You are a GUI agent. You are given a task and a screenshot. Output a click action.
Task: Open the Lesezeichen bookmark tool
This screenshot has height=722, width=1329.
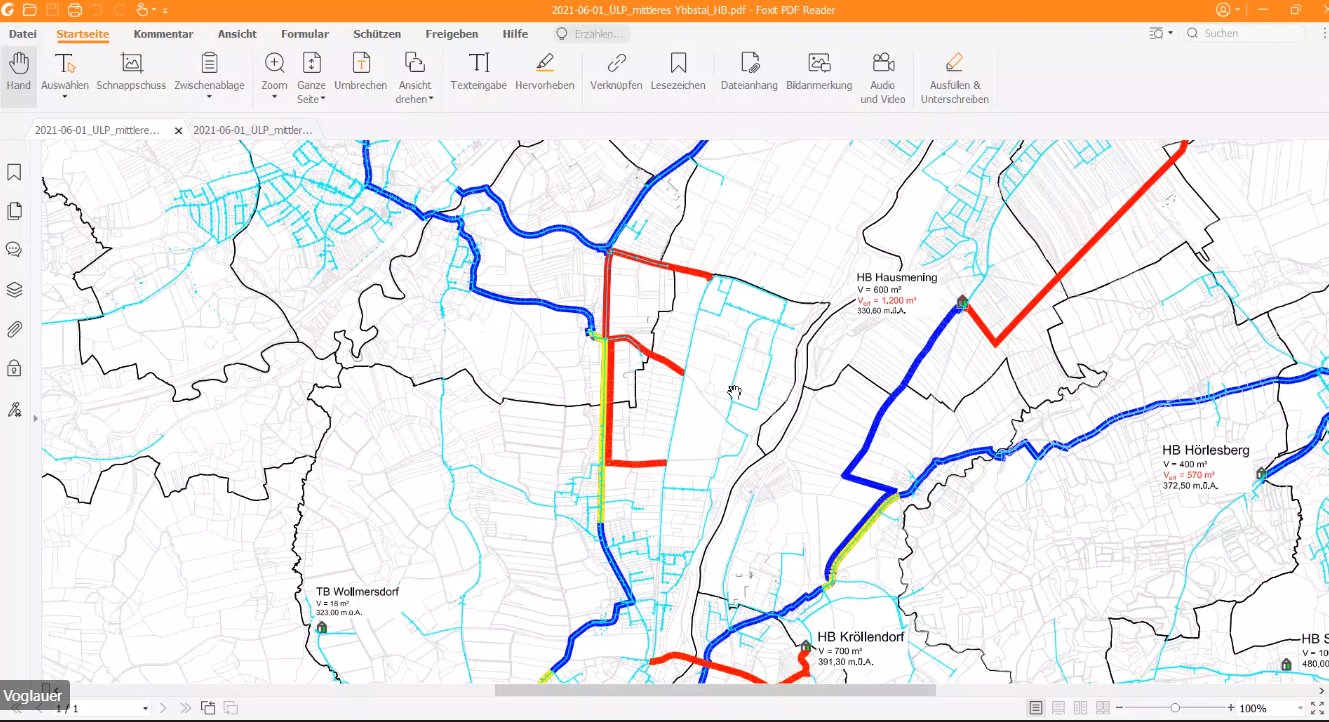click(x=678, y=73)
